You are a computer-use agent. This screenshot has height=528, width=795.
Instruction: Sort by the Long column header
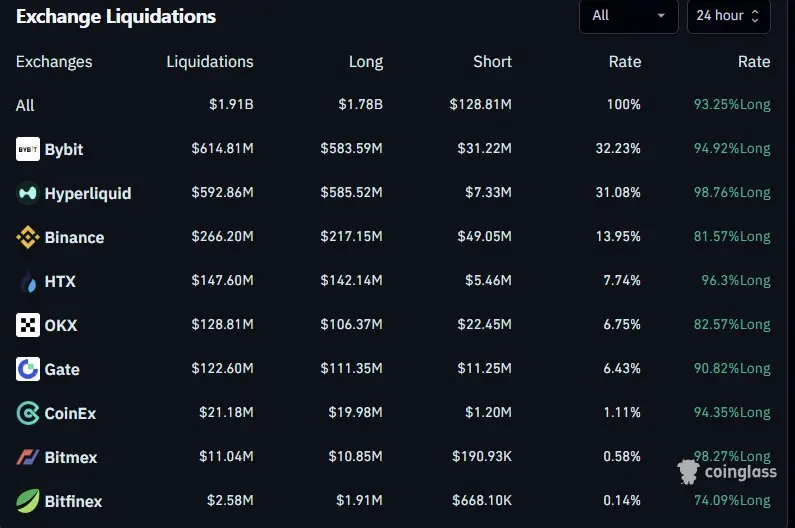click(x=366, y=62)
